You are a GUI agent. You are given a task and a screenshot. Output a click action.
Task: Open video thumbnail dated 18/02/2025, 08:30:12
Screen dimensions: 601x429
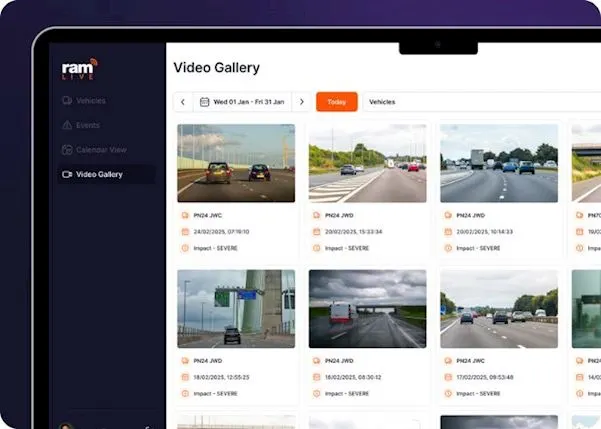click(x=368, y=309)
